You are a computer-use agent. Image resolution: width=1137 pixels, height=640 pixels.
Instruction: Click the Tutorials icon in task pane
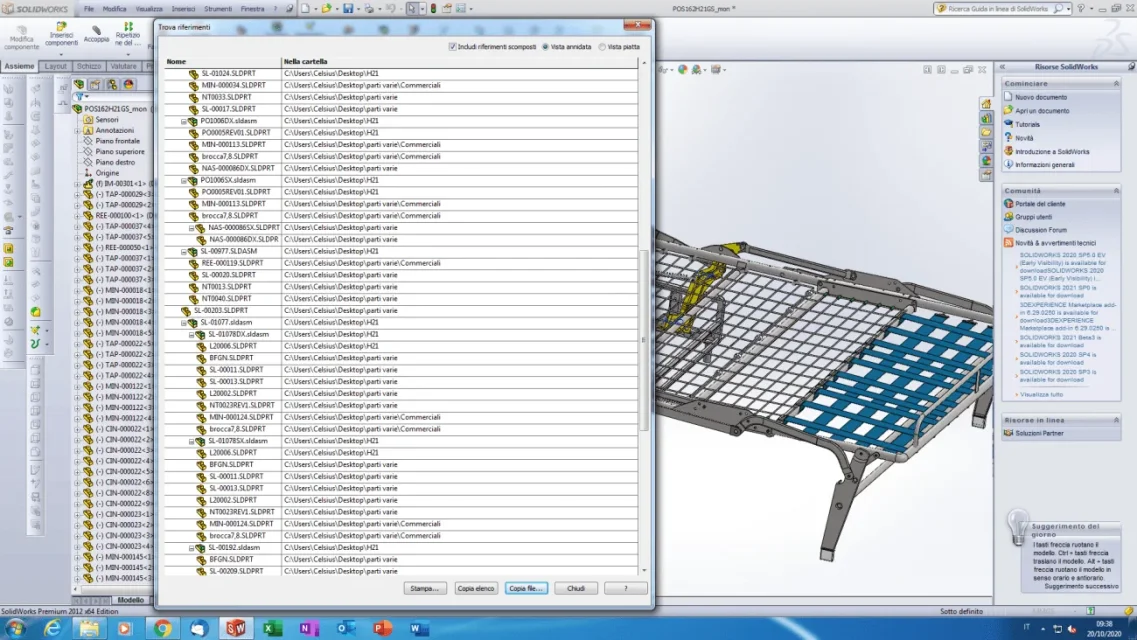(1008, 124)
